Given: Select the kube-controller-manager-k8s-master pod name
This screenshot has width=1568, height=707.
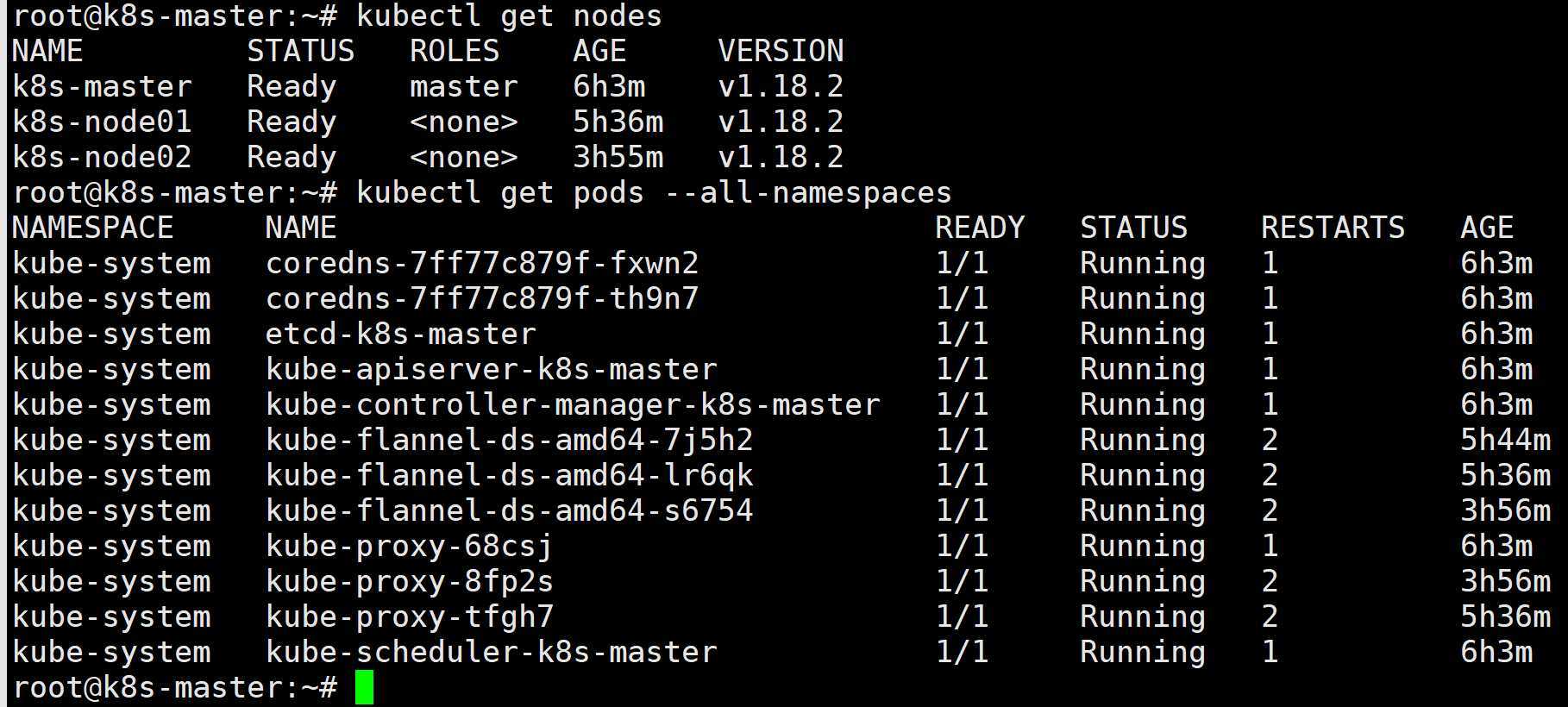Looking at the screenshot, I should pyautogui.click(x=573, y=404).
